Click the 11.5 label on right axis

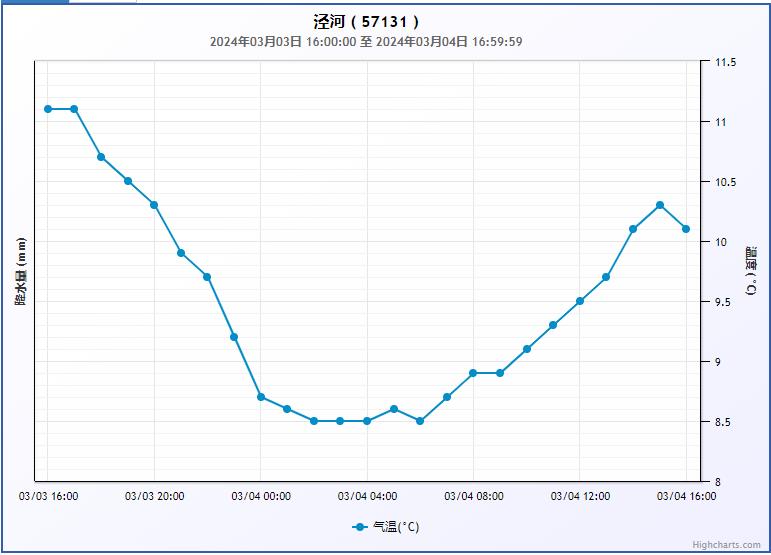[725, 62]
